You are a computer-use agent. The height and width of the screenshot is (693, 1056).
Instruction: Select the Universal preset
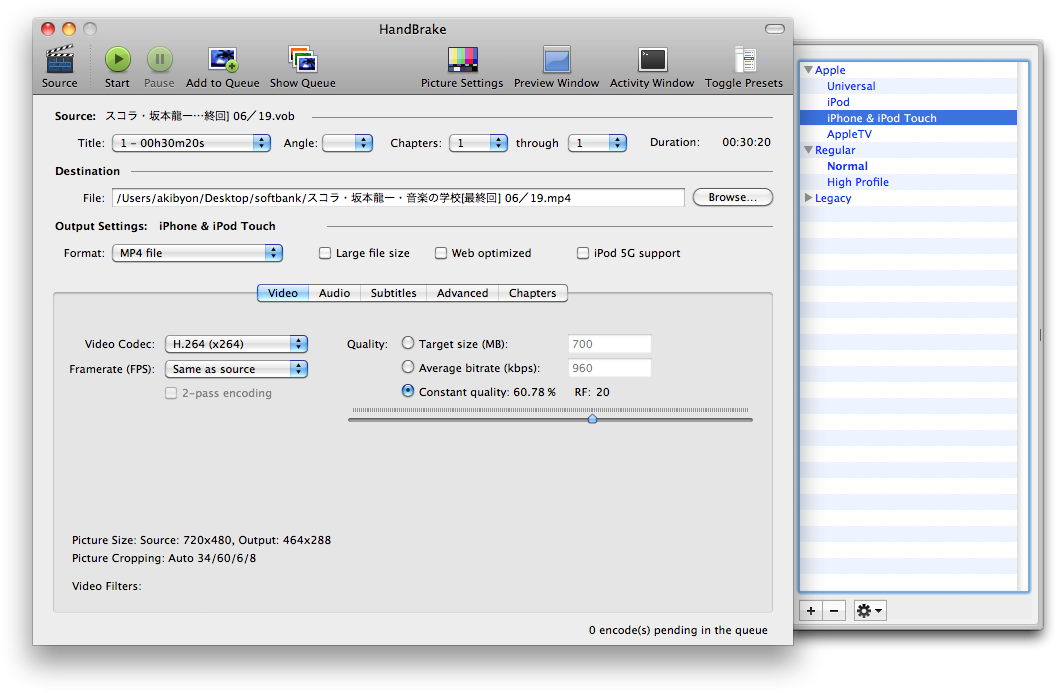[851, 86]
